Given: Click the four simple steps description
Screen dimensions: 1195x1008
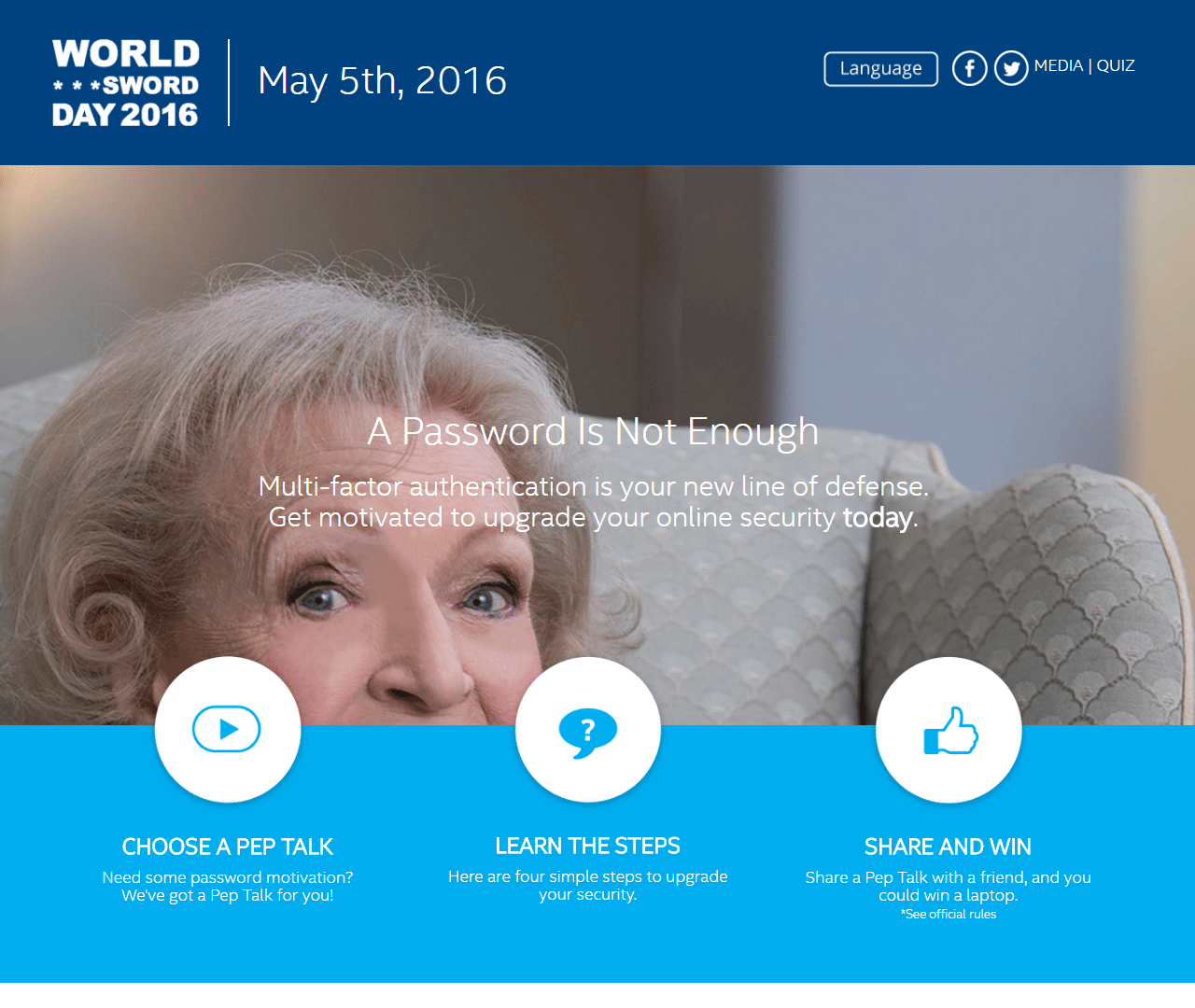Looking at the screenshot, I should click(588, 885).
